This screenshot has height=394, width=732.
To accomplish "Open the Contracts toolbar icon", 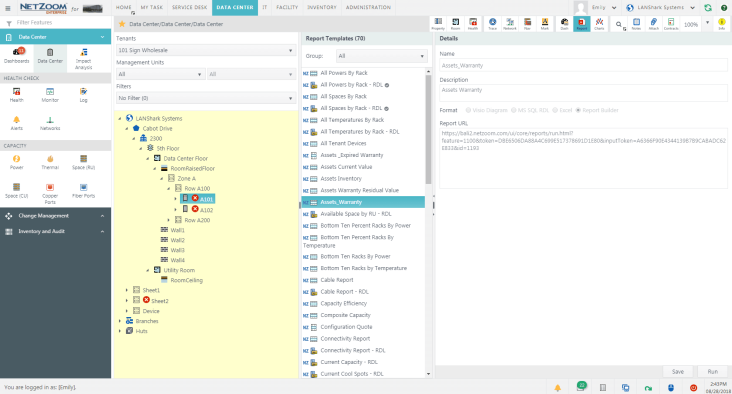I will pos(671,24).
